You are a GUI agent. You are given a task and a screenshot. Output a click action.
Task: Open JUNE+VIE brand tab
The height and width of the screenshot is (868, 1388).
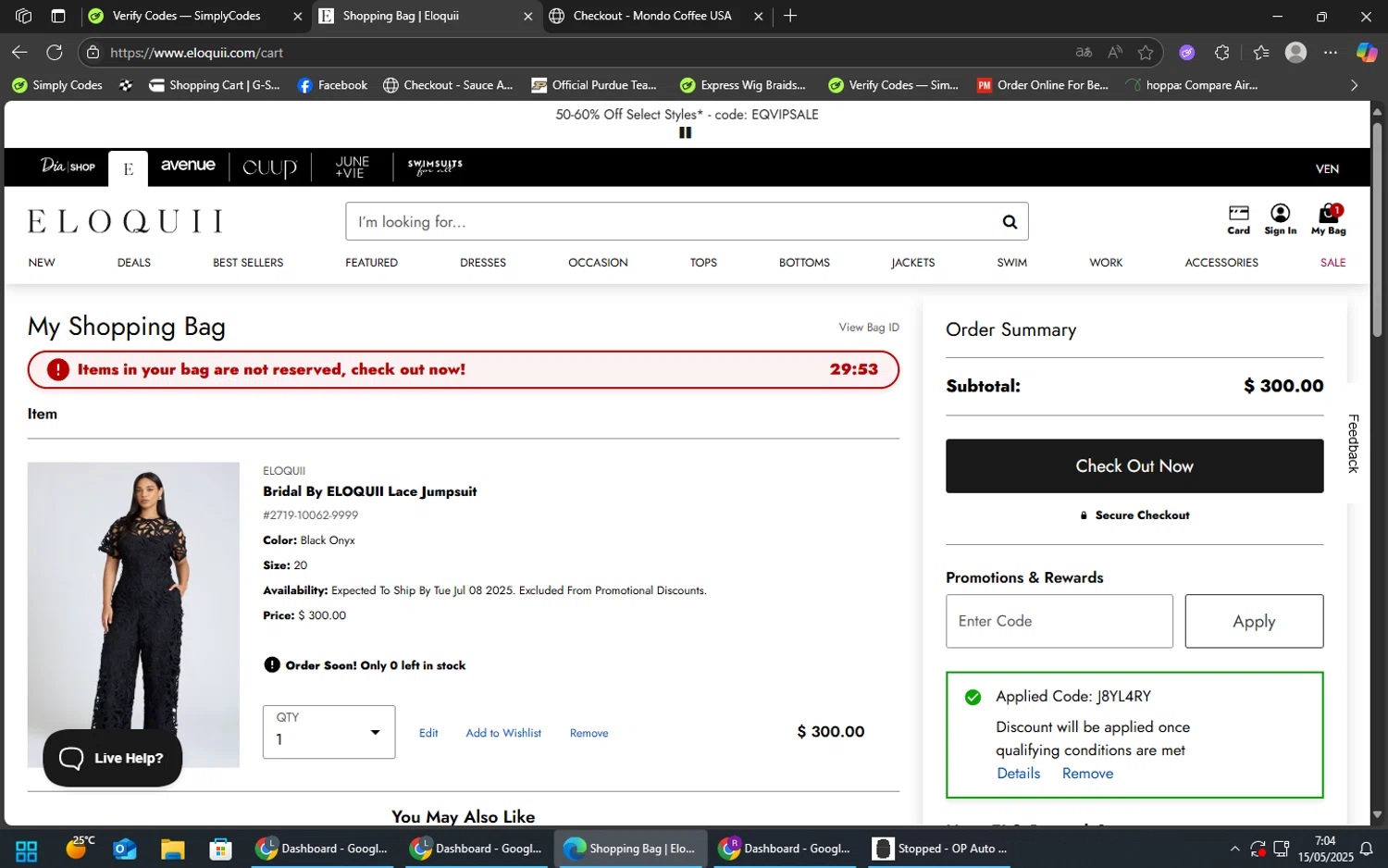click(352, 167)
